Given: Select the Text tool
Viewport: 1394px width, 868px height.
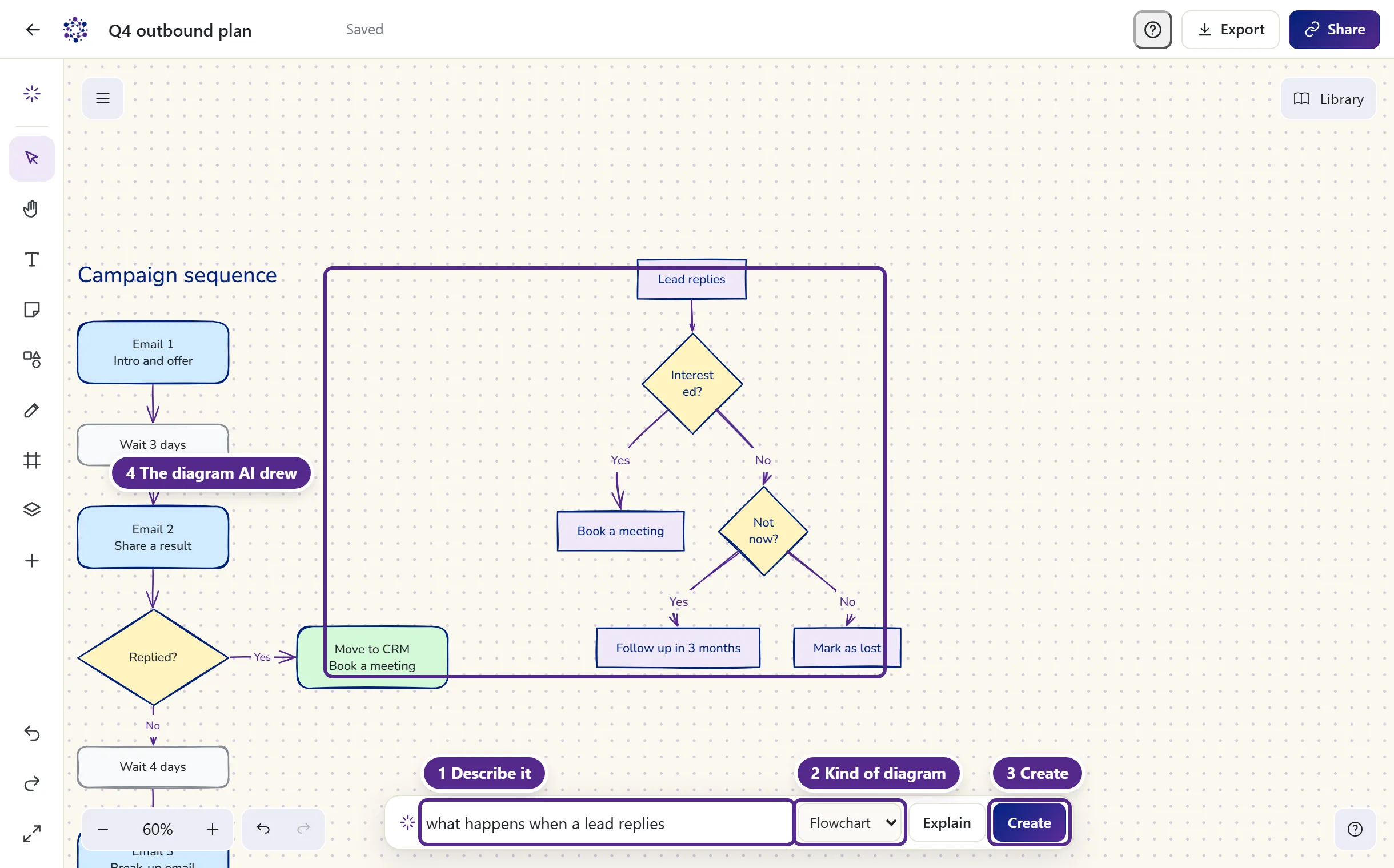Looking at the screenshot, I should coord(32,259).
